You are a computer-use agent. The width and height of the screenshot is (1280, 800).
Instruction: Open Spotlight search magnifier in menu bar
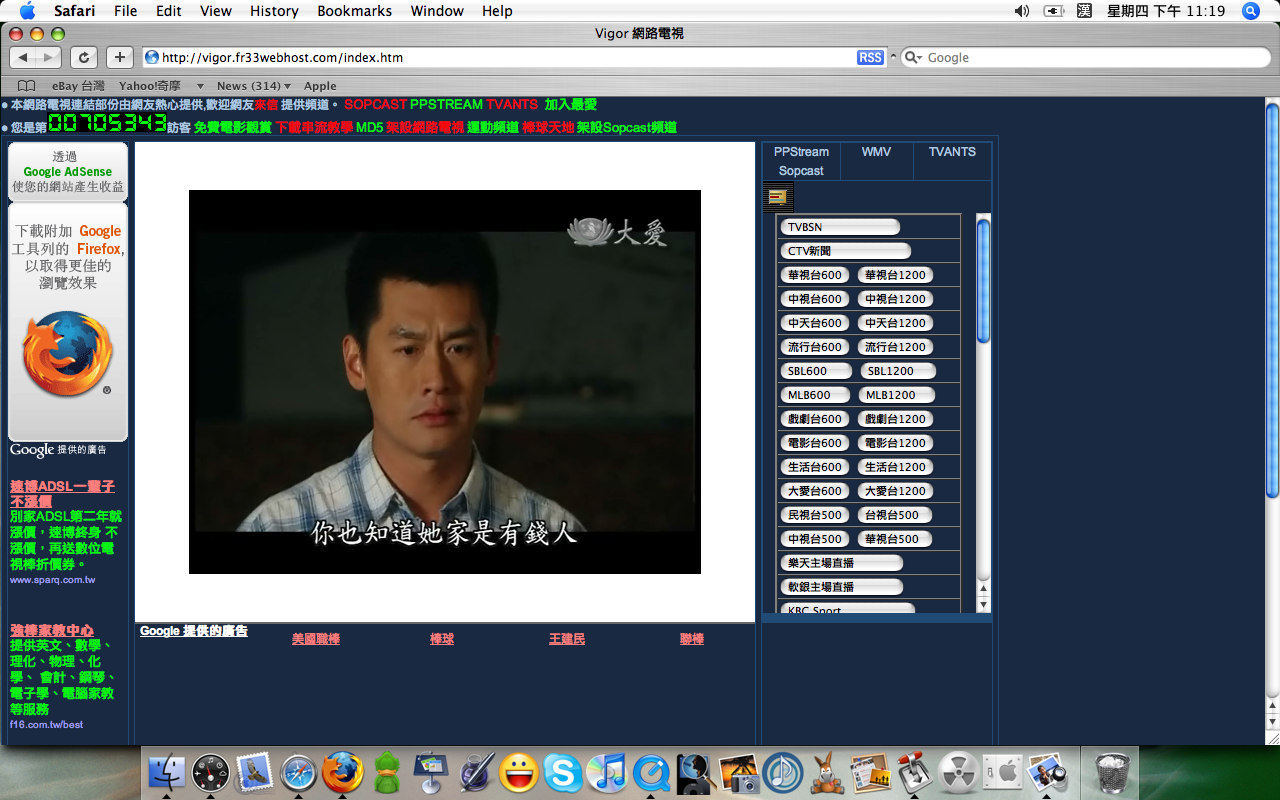(1250, 11)
